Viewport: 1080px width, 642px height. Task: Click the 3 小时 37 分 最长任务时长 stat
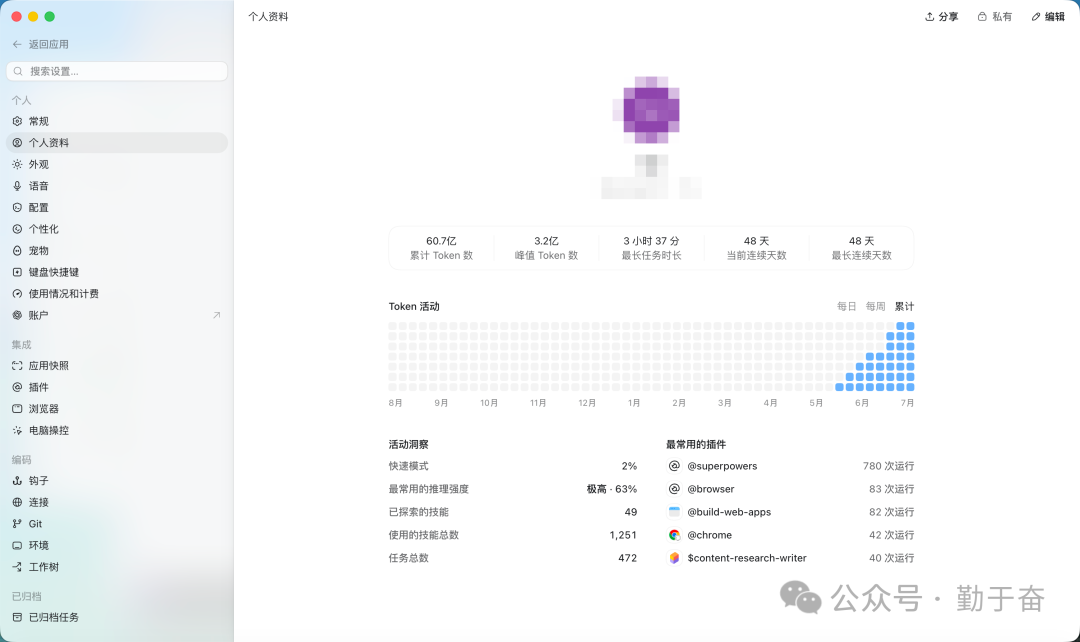(x=652, y=248)
